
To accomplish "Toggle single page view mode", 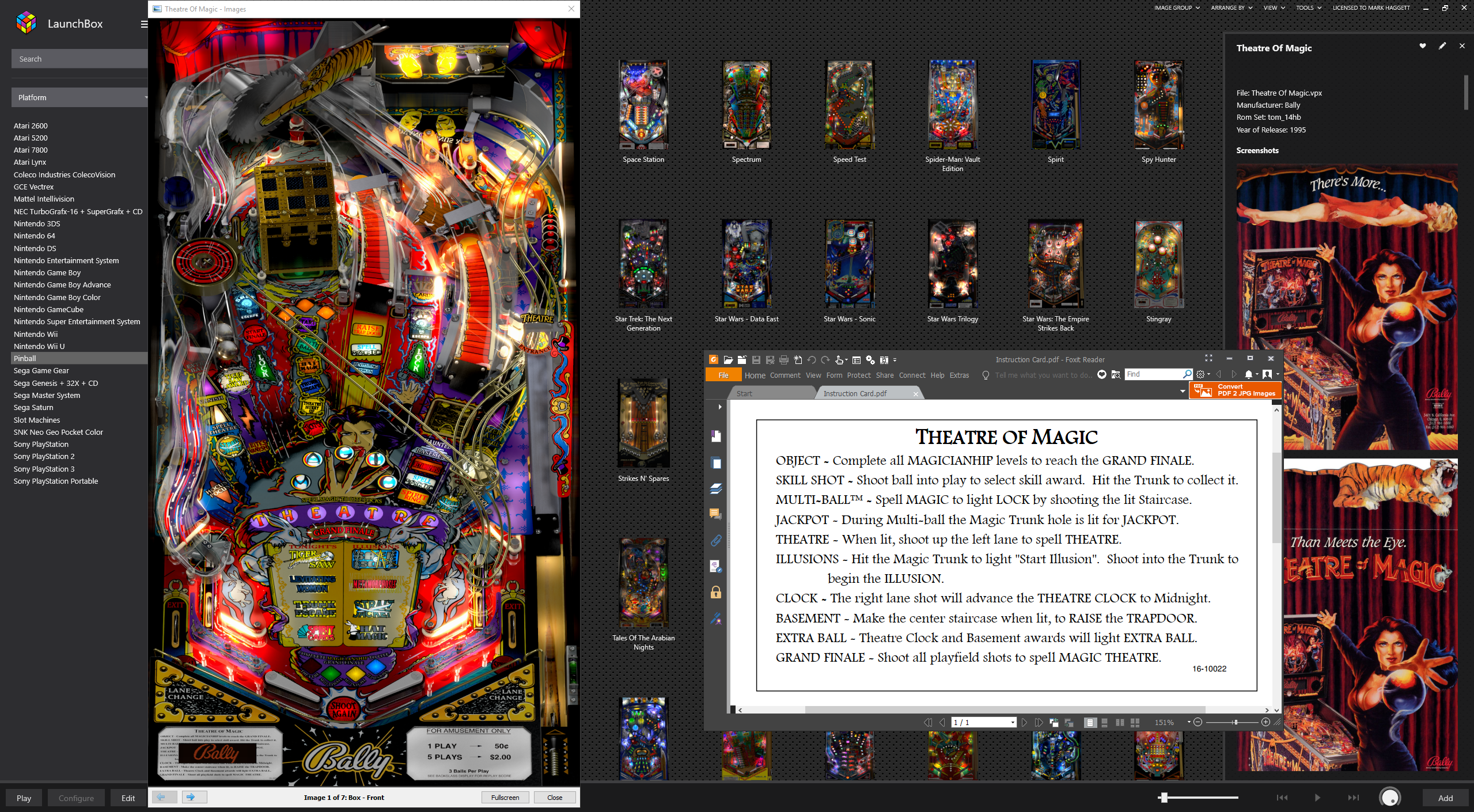I will click(x=1090, y=722).
